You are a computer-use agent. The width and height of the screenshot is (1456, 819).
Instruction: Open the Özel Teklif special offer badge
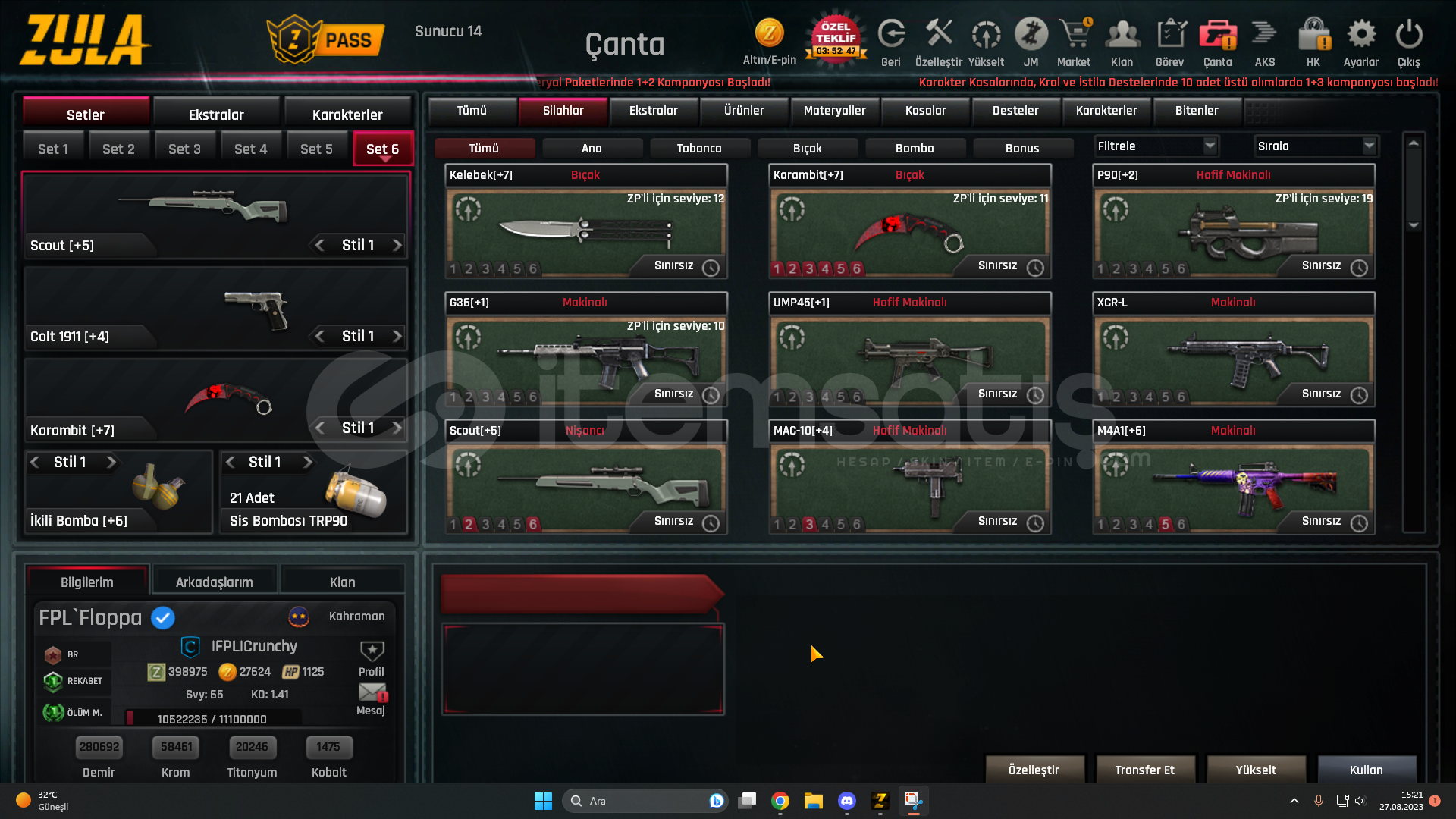coord(836,38)
